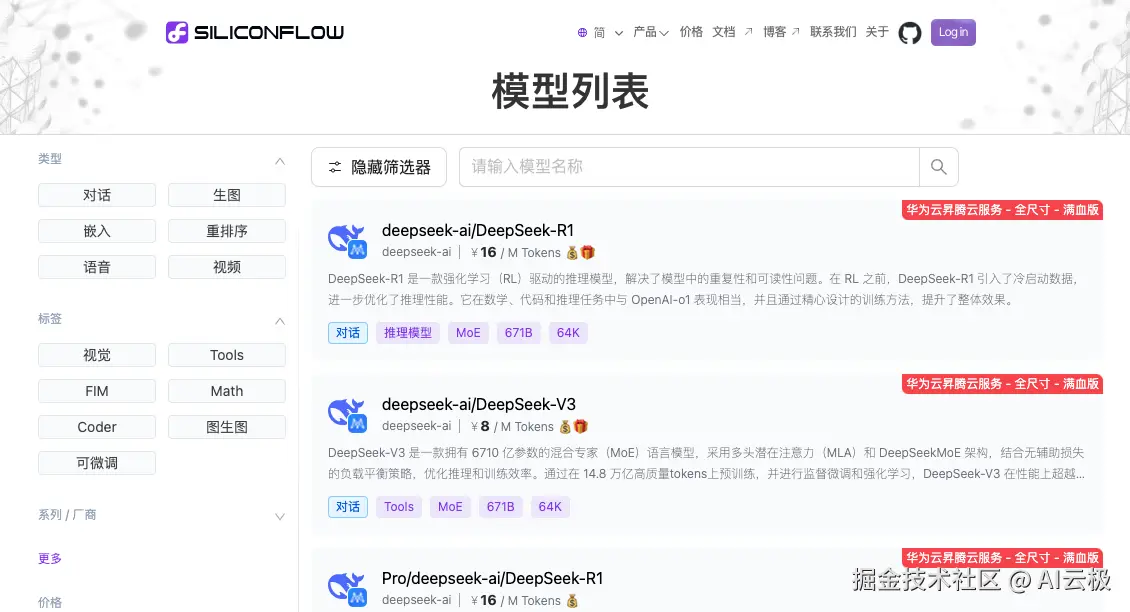The width and height of the screenshot is (1130, 612).
Task: Click gift icon on DeepSeek-V3 row
Action: [581, 427]
